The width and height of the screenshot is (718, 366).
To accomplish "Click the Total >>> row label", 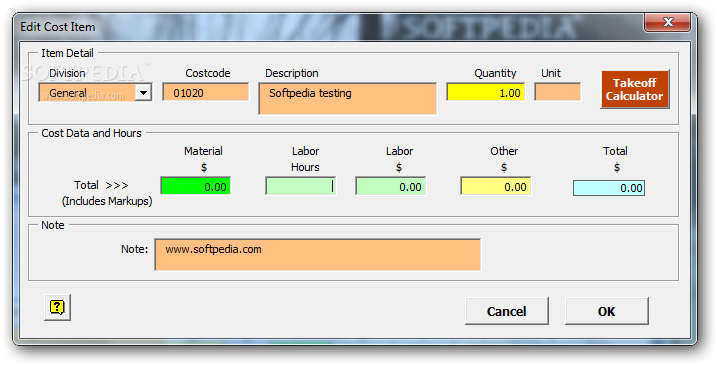I will 101,185.
